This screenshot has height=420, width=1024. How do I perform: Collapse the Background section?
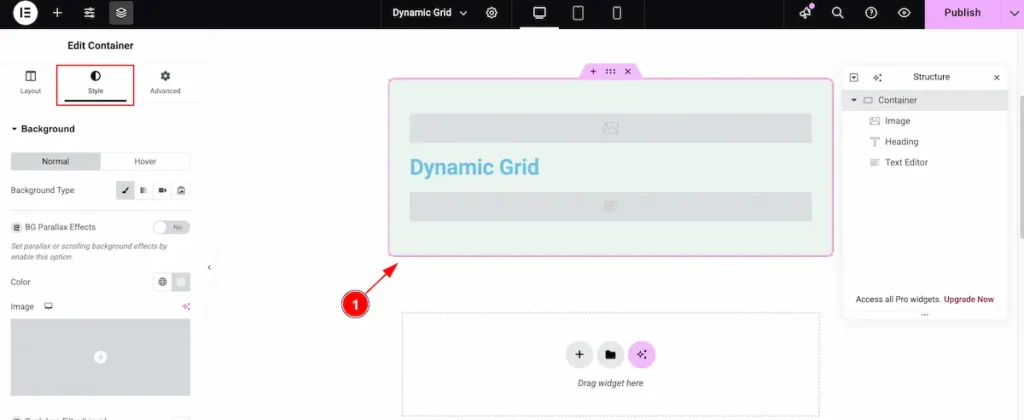15,129
